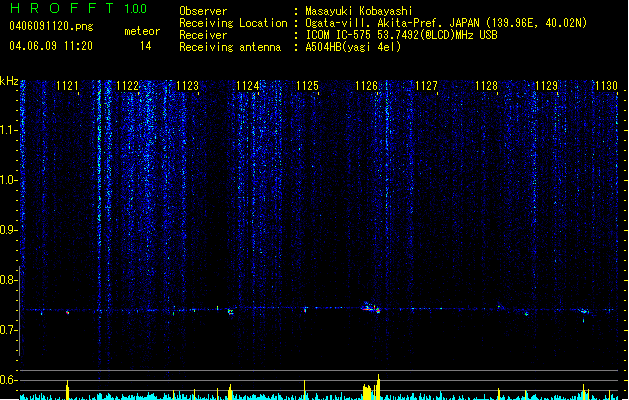Click the Observer label
This screenshot has height=400, width=629.
coord(203,11)
